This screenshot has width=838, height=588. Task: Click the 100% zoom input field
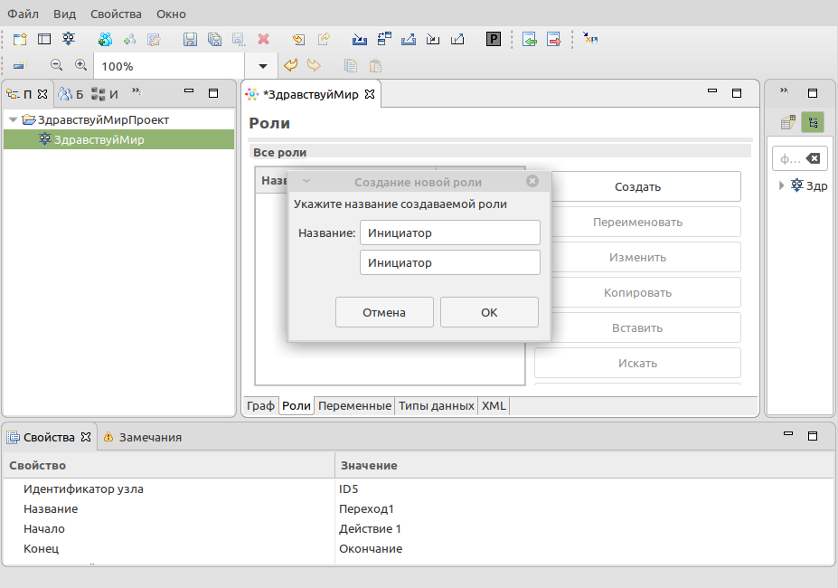(169, 66)
